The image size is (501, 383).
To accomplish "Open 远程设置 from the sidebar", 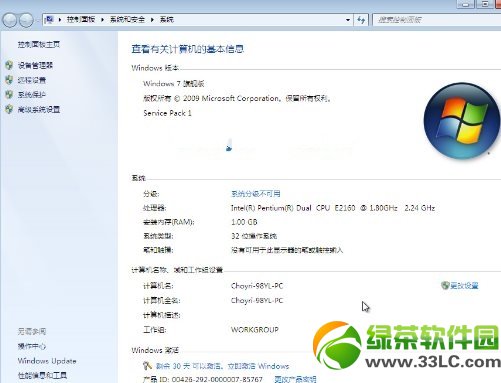I will (x=32, y=80).
